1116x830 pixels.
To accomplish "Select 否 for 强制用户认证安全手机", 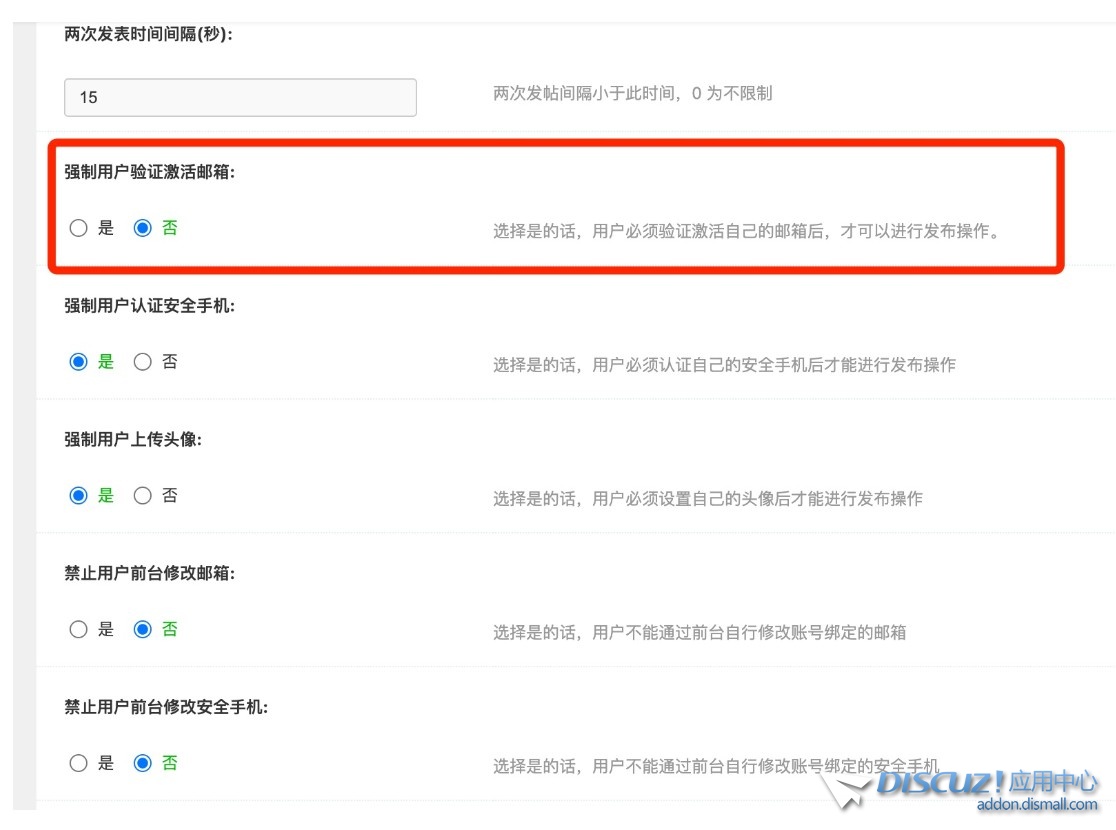I will [141, 361].
